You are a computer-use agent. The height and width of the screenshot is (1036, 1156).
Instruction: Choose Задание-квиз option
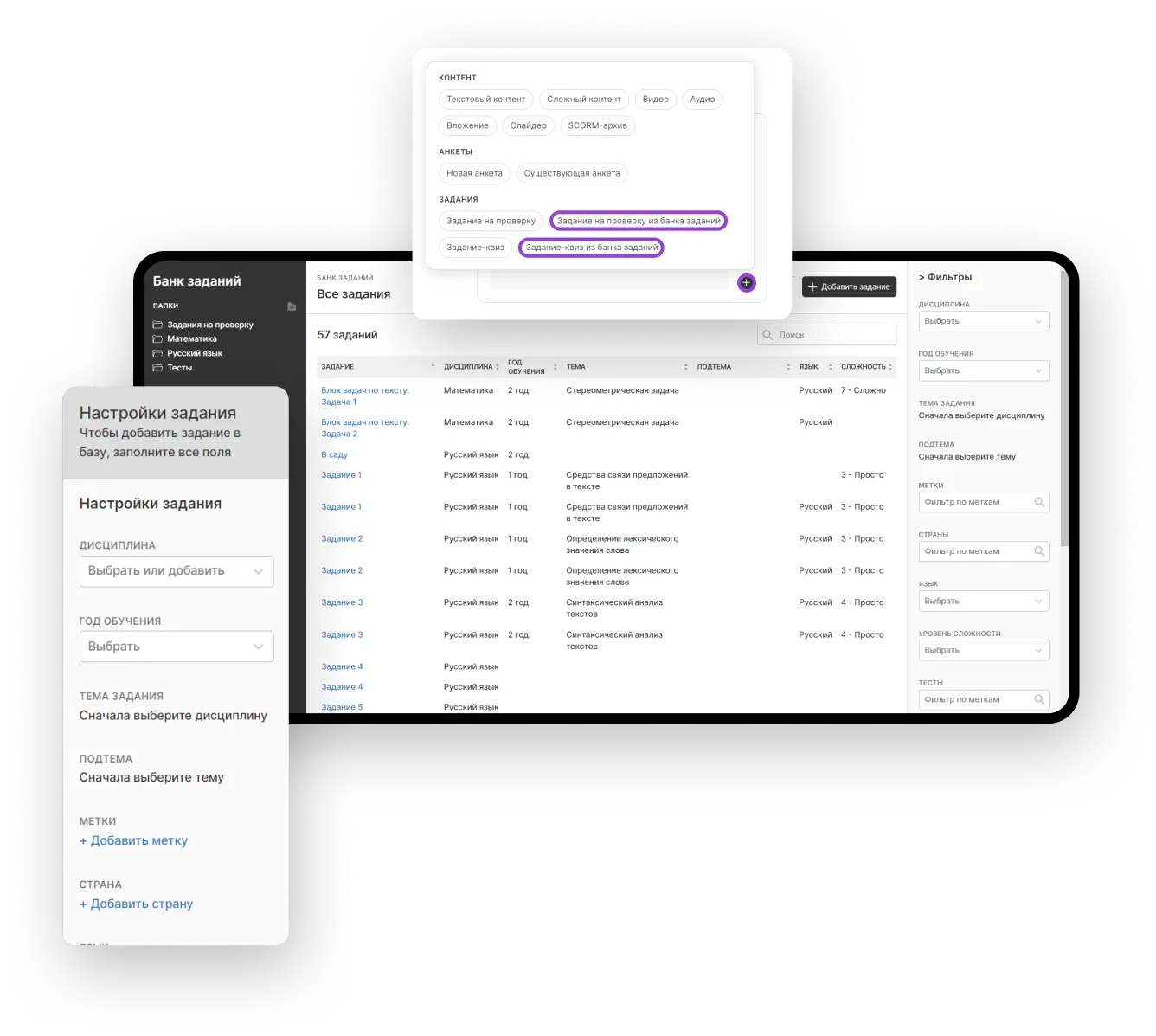click(475, 248)
